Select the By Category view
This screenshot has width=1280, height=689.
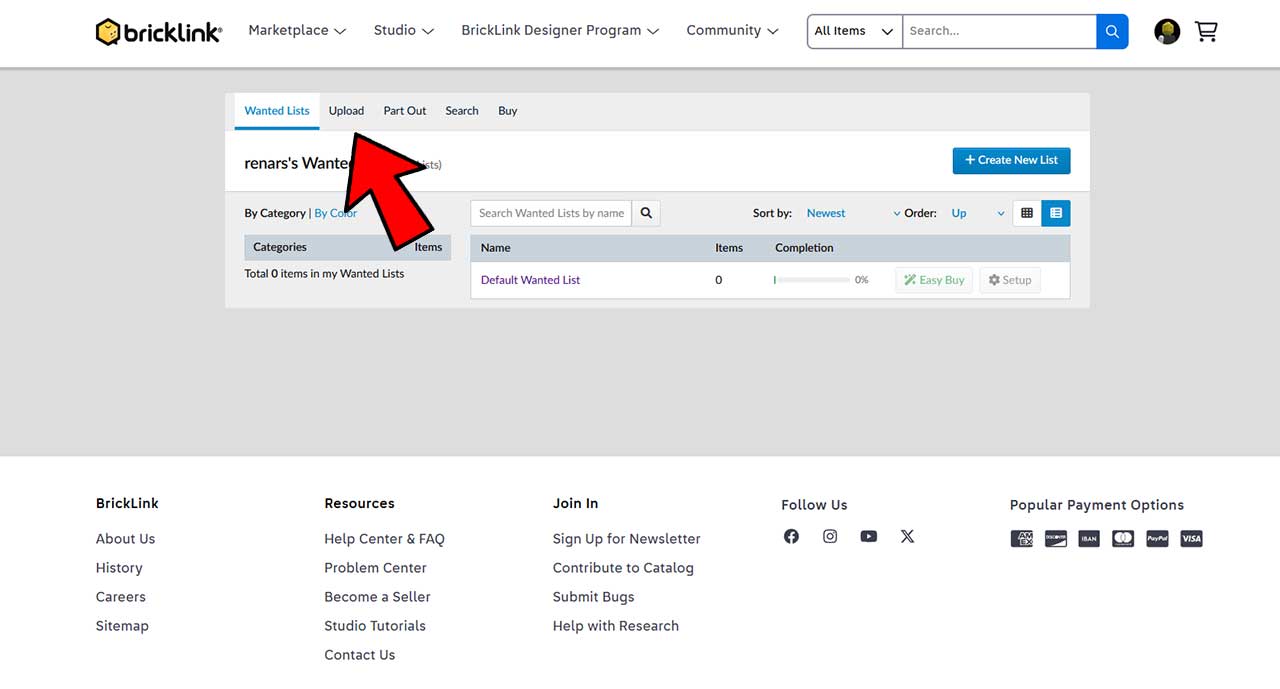[275, 213]
